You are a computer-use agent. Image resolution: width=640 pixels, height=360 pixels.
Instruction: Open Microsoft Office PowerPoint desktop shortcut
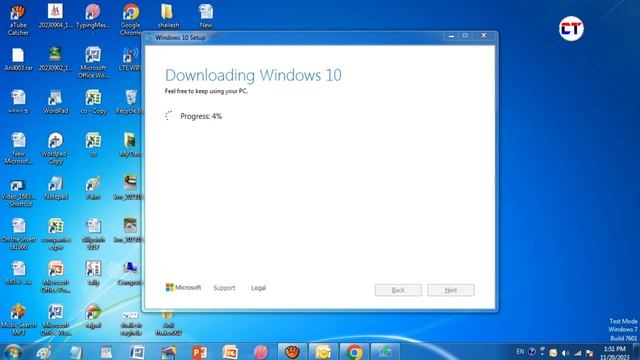pyautogui.click(x=56, y=277)
